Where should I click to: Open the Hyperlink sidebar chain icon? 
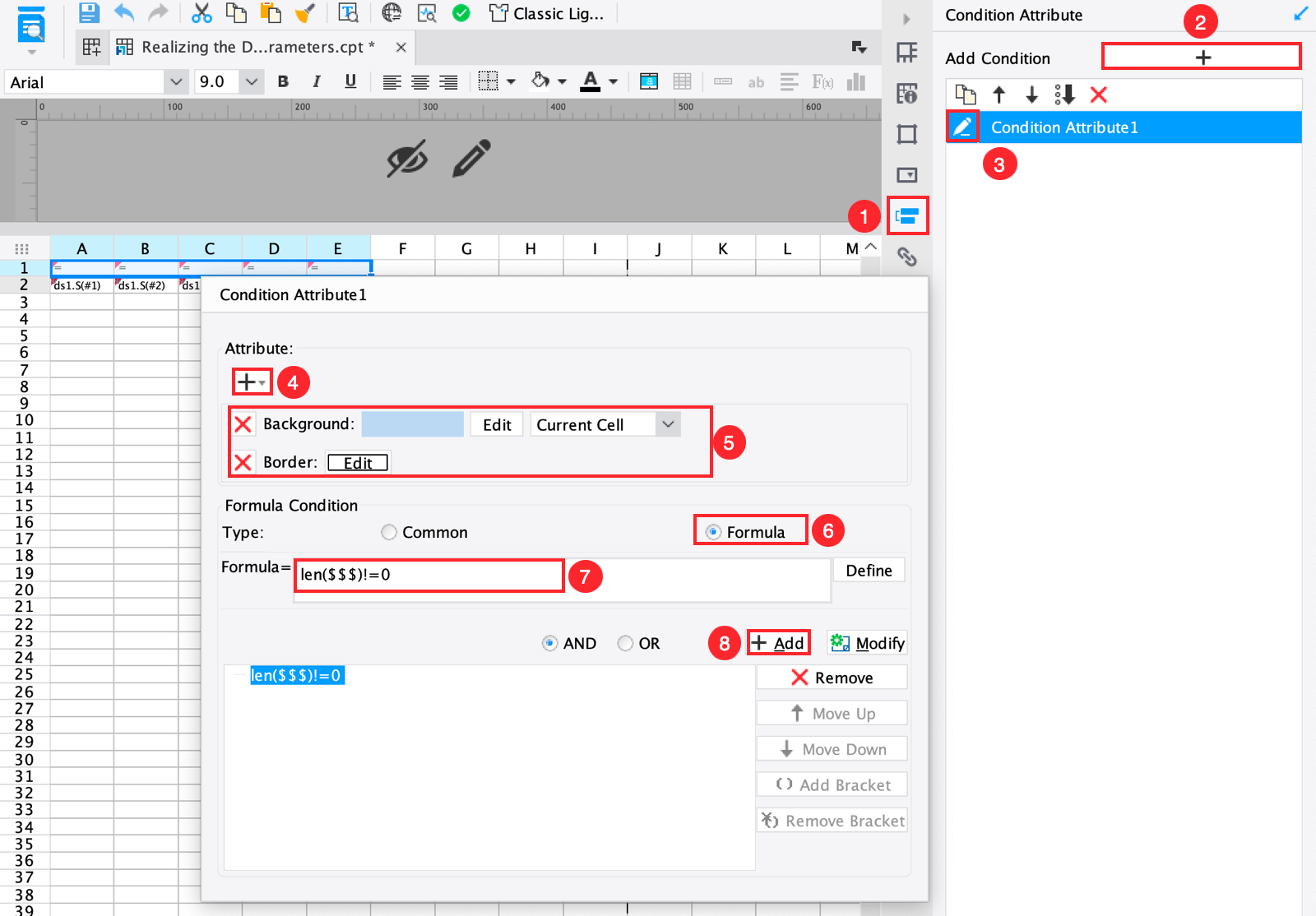pyautogui.click(x=907, y=257)
